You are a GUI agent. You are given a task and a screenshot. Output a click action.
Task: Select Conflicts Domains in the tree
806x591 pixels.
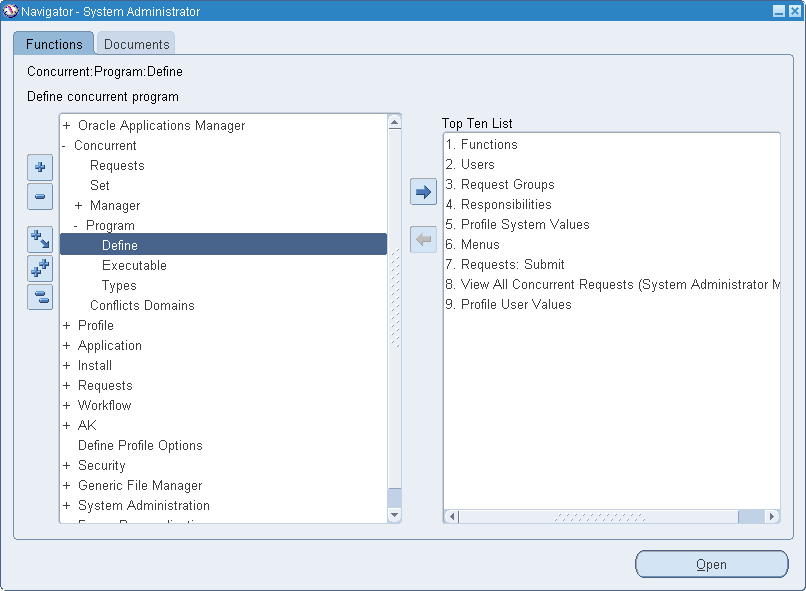[142, 305]
